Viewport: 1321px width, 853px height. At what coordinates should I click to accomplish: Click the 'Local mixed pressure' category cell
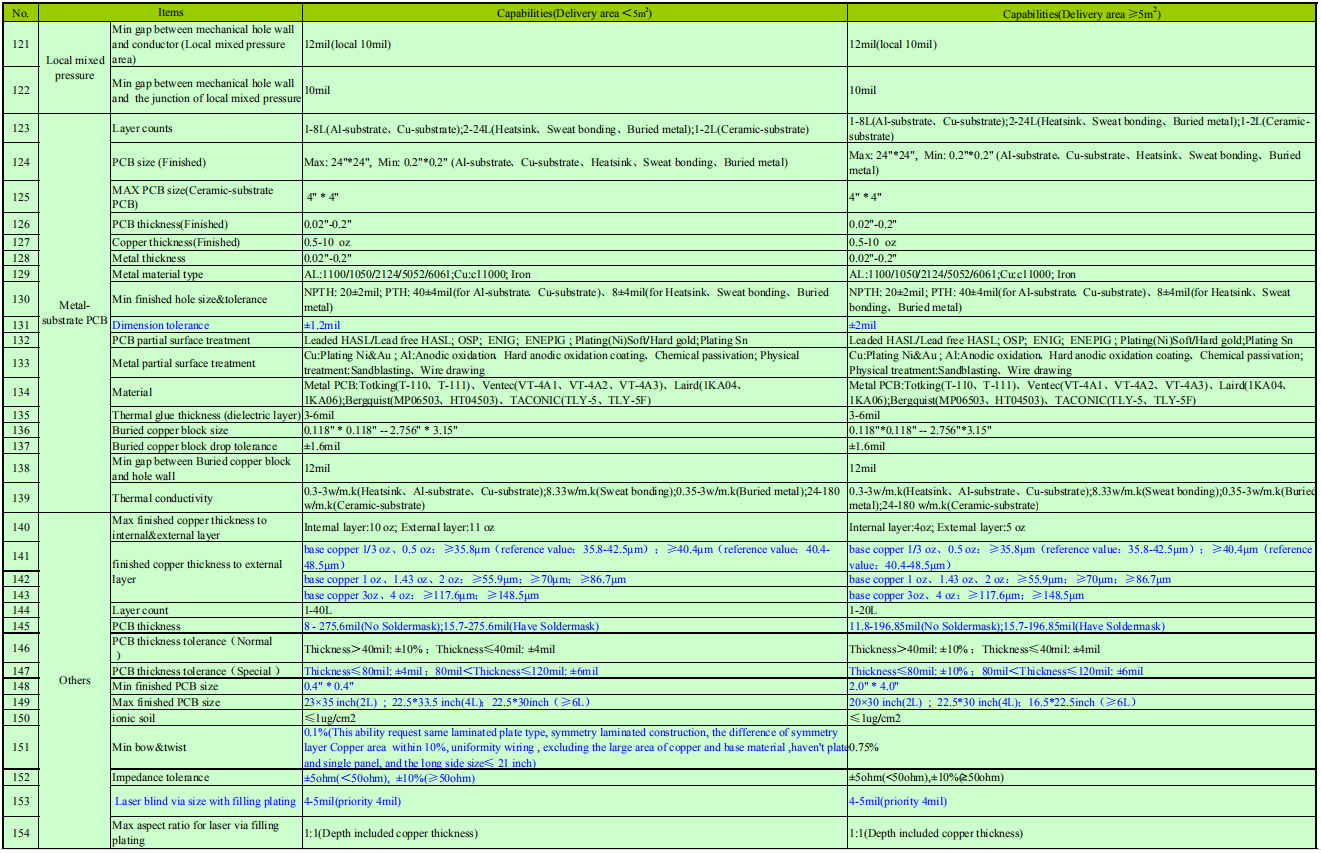click(x=75, y=67)
